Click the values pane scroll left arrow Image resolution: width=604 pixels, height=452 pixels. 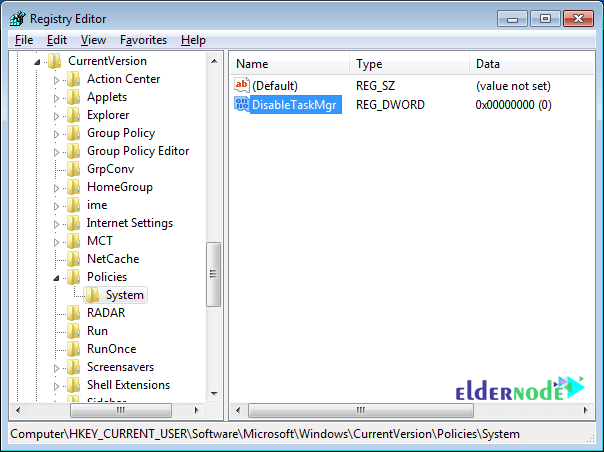coord(238,410)
